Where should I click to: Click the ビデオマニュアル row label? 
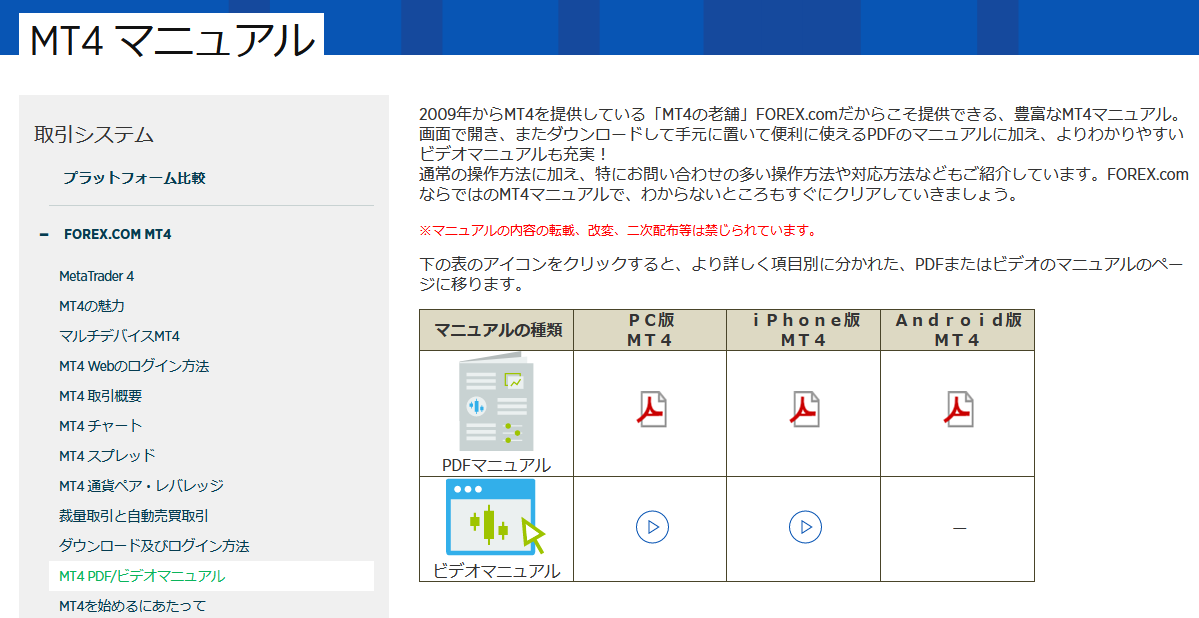coord(496,571)
